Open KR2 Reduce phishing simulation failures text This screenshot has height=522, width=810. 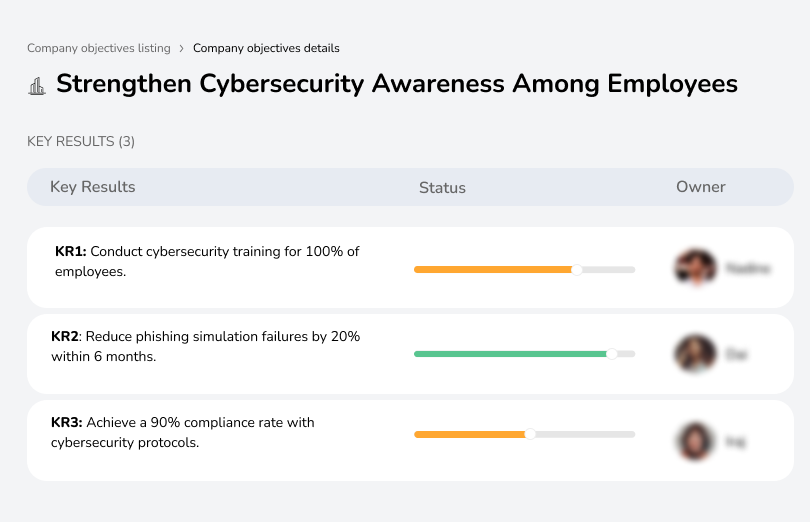pos(206,346)
